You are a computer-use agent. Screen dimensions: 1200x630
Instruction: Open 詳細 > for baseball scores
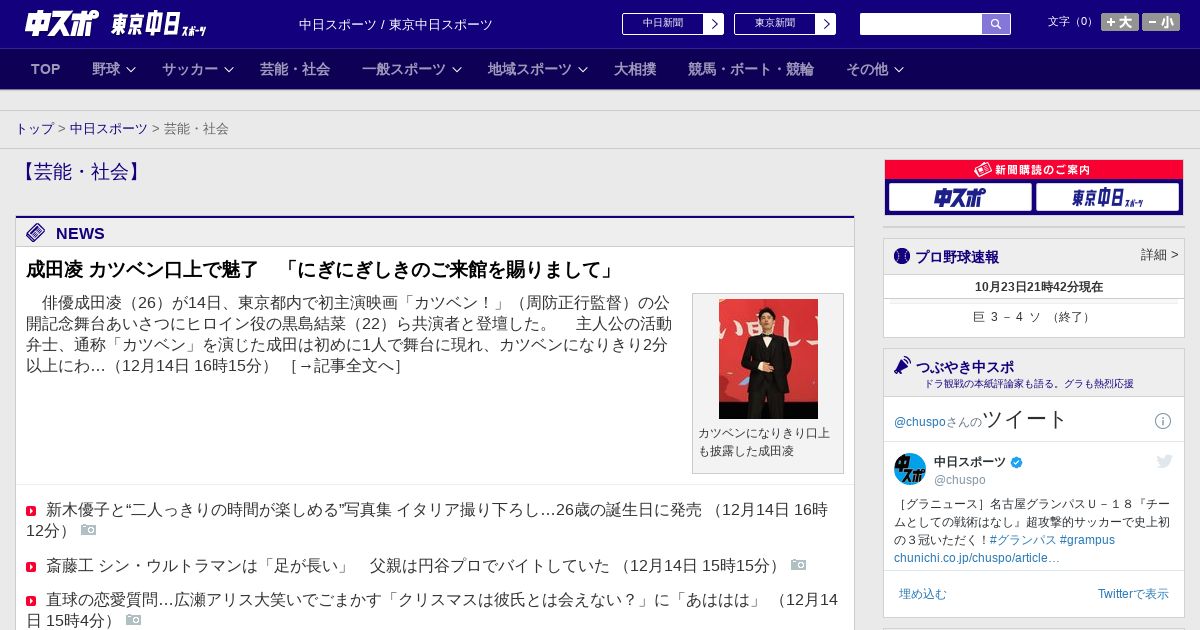1160,255
